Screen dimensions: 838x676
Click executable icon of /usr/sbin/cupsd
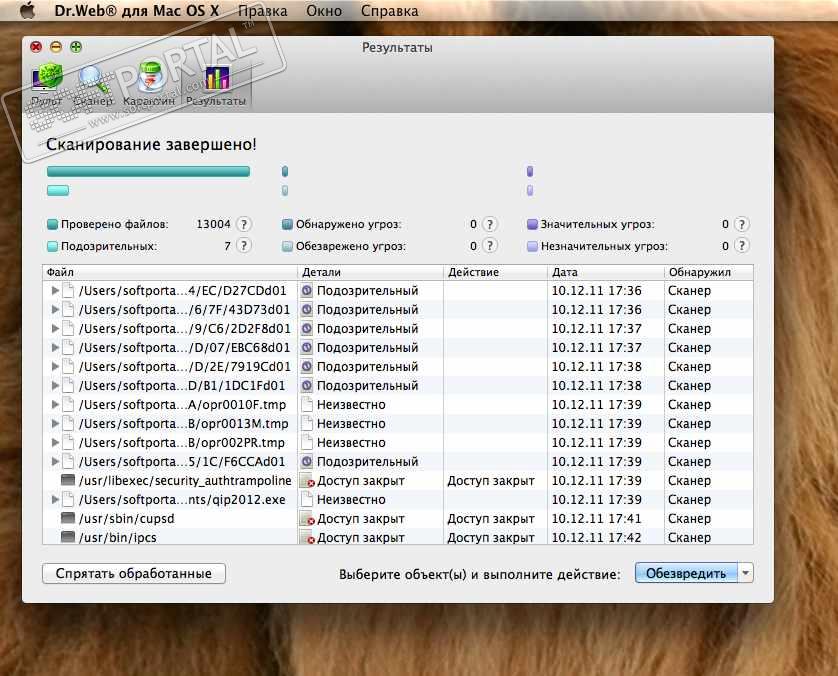pyautogui.click(x=68, y=518)
